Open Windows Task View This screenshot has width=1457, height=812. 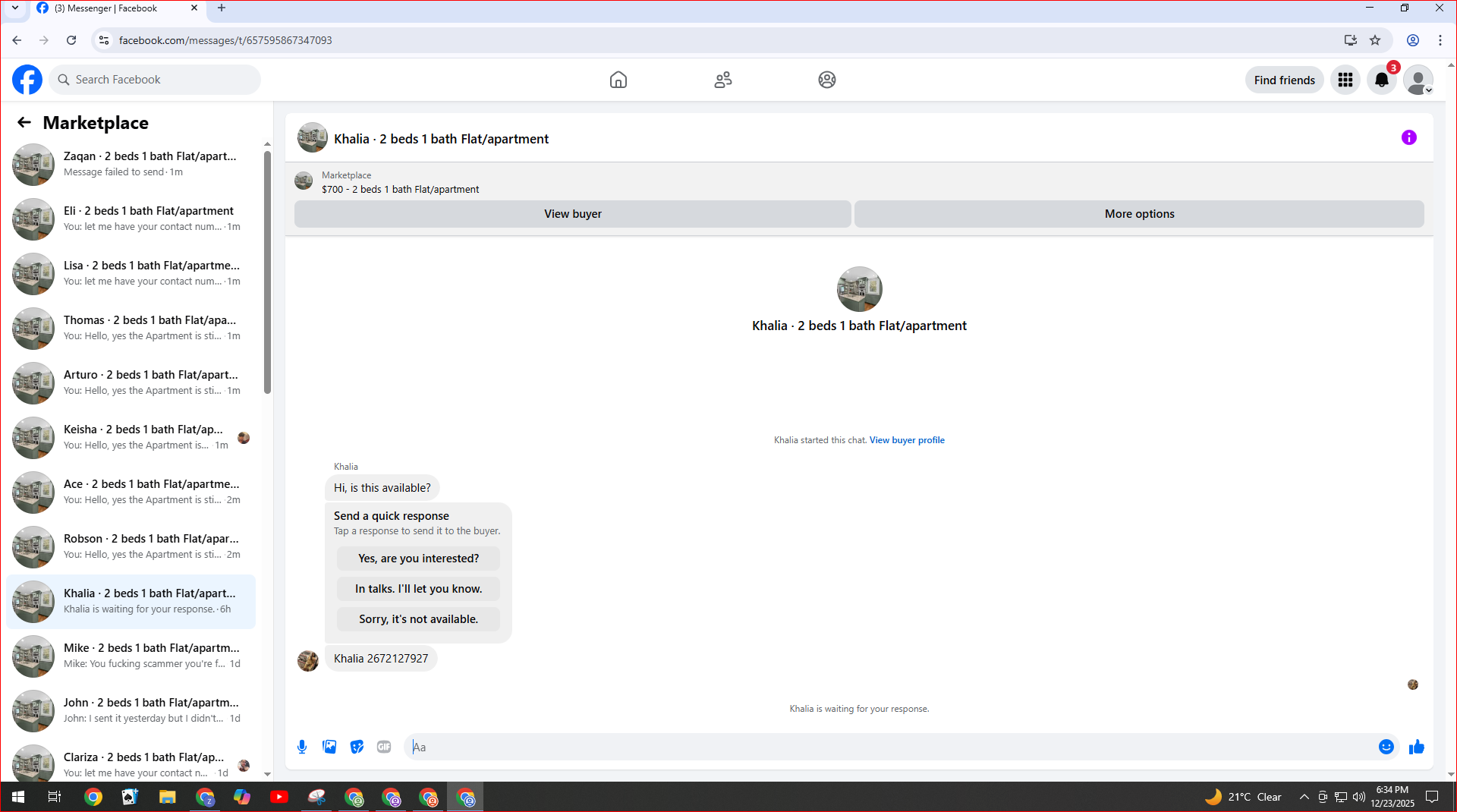point(55,797)
